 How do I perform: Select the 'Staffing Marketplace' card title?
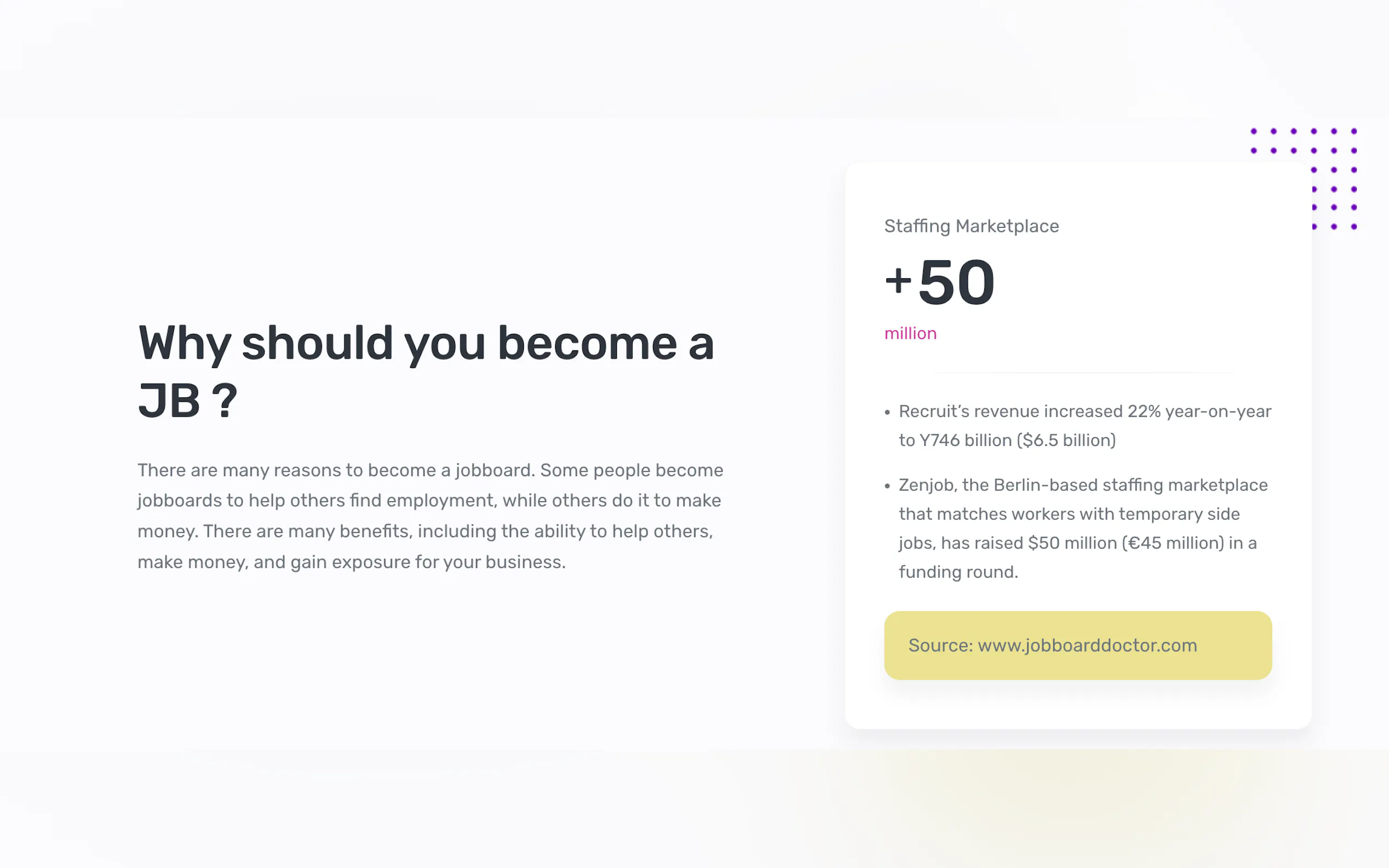pos(971,226)
